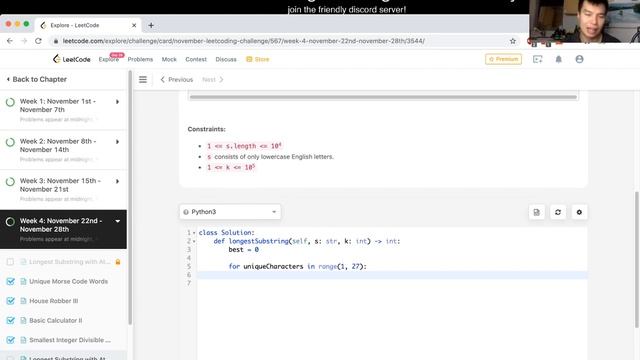Viewport: 640px width, 360px height.
Task: Toggle the sidebar with the hamburger icon
Action: point(143,80)
